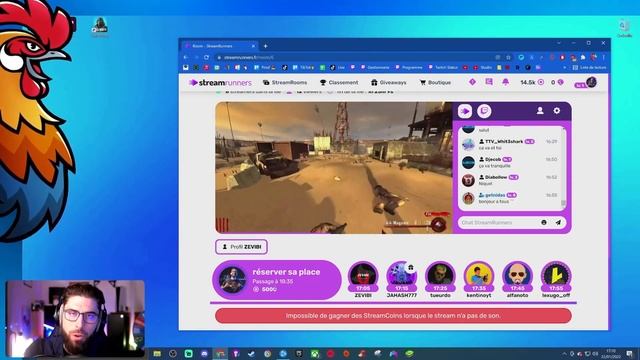Click the purple diamond icon in the header
Image resolution: width=640 pixels, height=360 pixels.
pyautogui.click(x=472, y=82)
